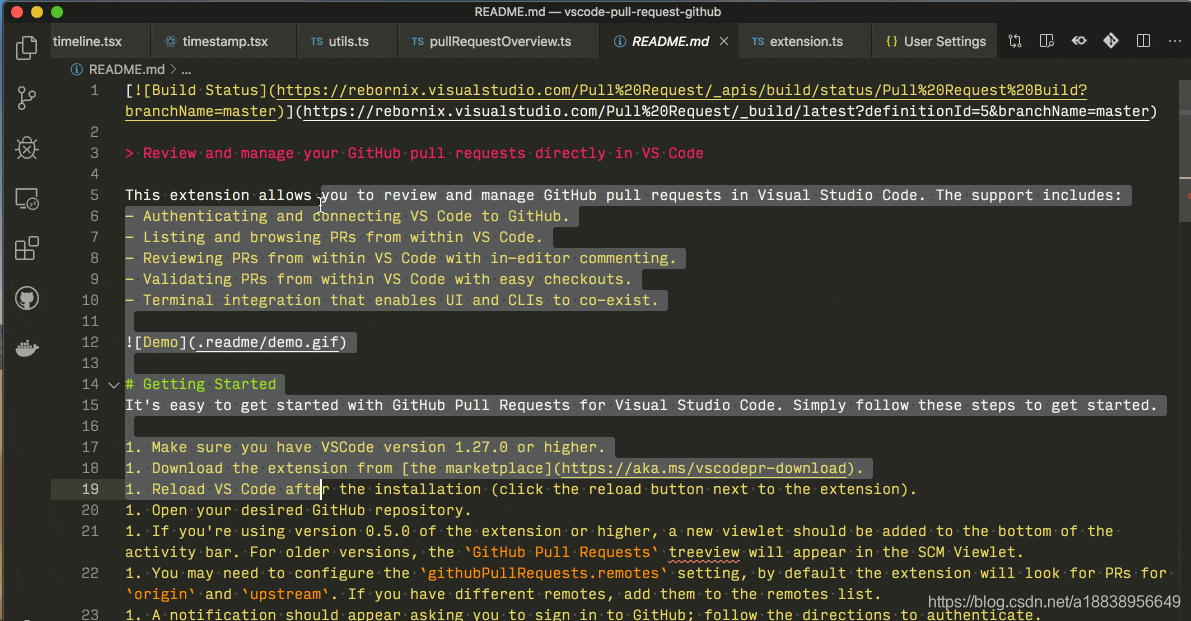The width and height of the screenshot is (1191, 621).
Task: Click line number 12 in gutter
Action: (90, 342)
